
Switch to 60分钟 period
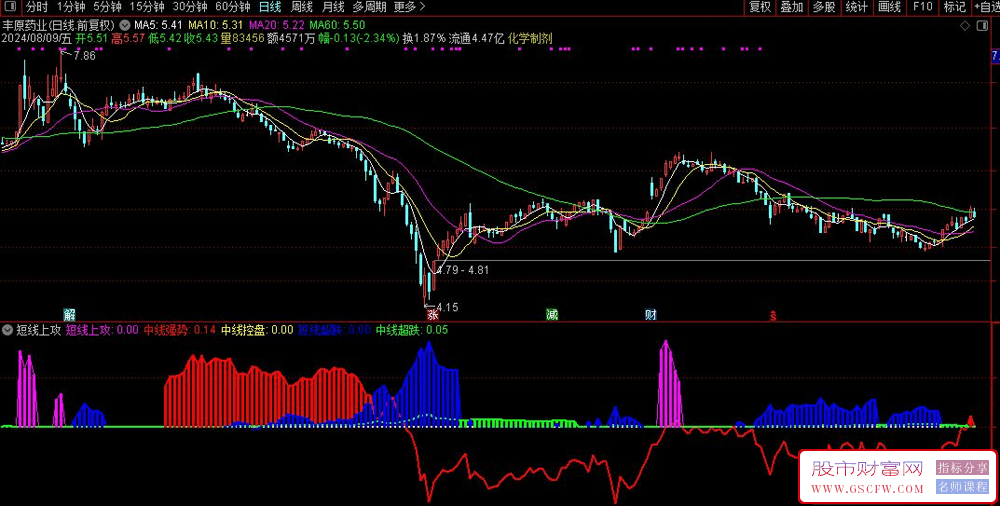point(233,7)
